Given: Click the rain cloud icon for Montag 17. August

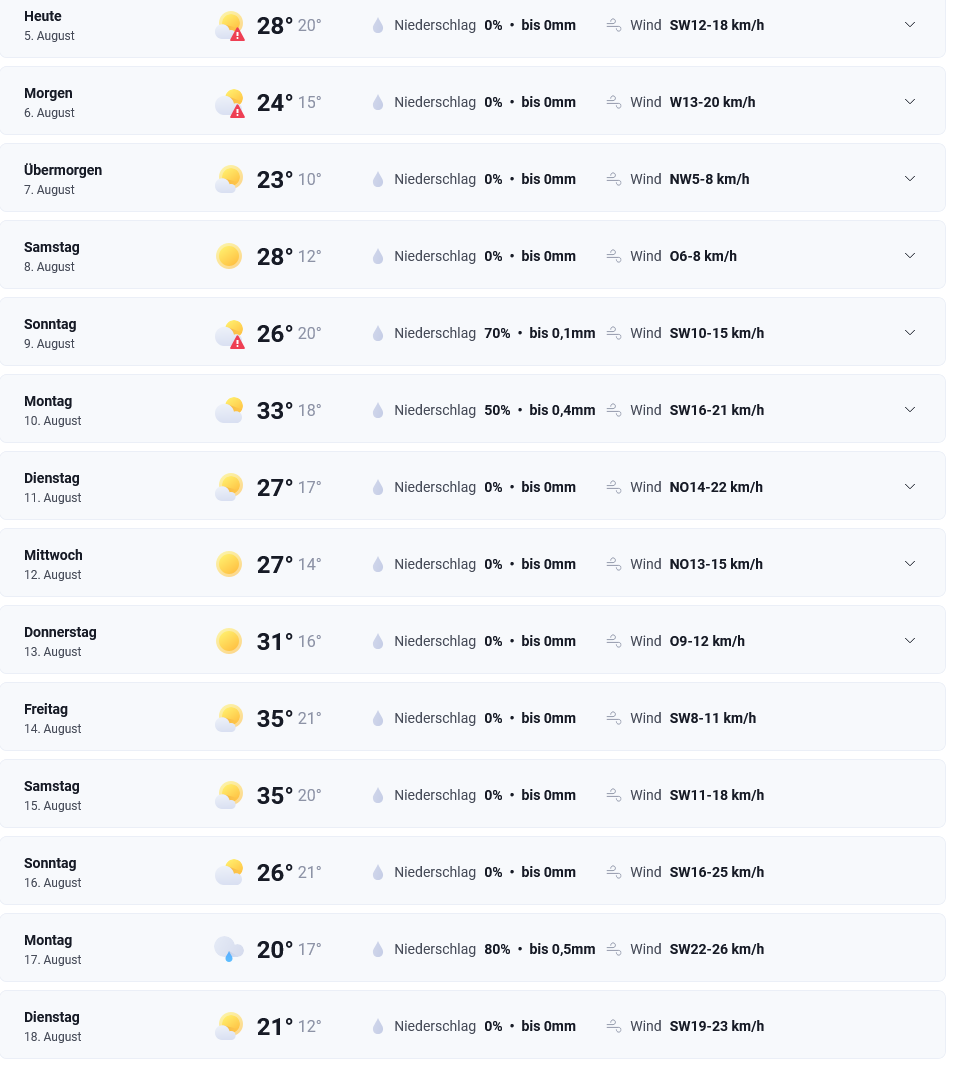Looking at the screenshot, I should click(229, 949).
